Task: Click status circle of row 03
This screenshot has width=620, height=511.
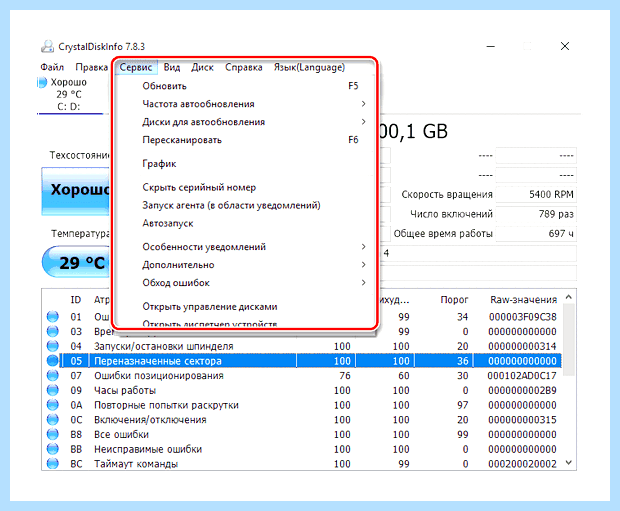Action: click(x=53, y=331)
